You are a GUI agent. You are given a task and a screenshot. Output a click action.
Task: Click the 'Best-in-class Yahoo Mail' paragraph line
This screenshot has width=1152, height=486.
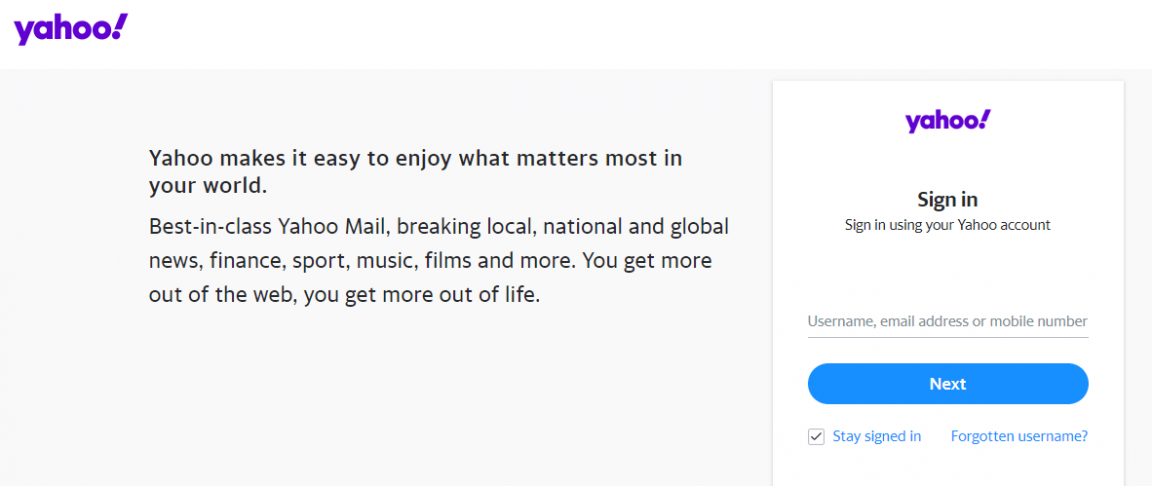(x=438, y=226)
